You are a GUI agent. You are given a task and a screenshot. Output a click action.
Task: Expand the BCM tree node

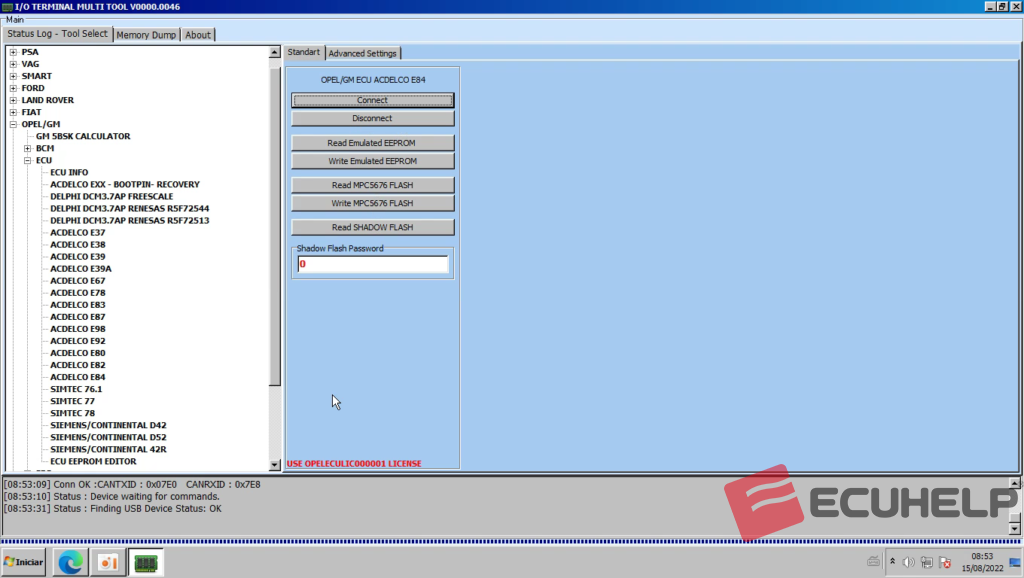click(x=27, y=148)
